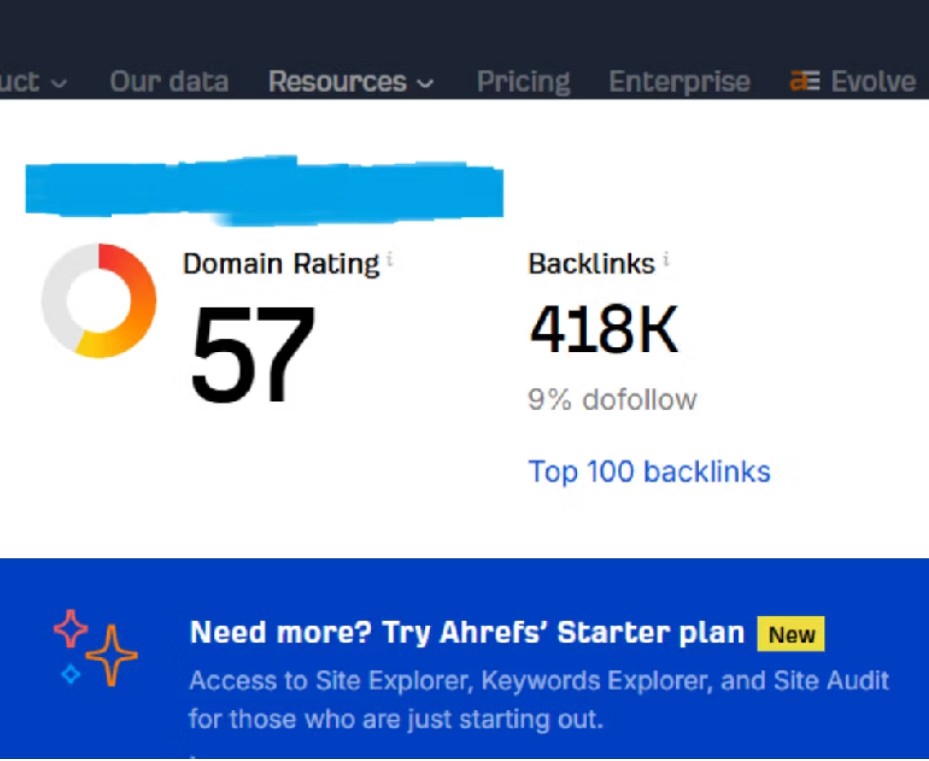Viewport: 929px width, 761px height.
Task: Click the 57 Domain Rating score
Action: click(x=252, y=354)
